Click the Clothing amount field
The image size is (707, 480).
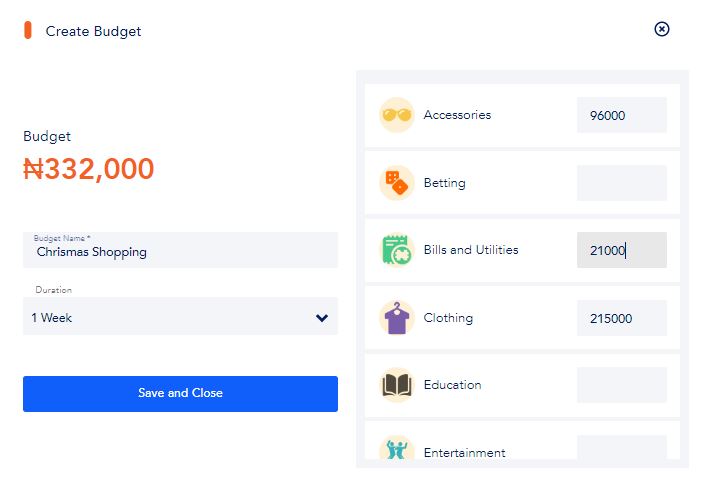(621, 318)
